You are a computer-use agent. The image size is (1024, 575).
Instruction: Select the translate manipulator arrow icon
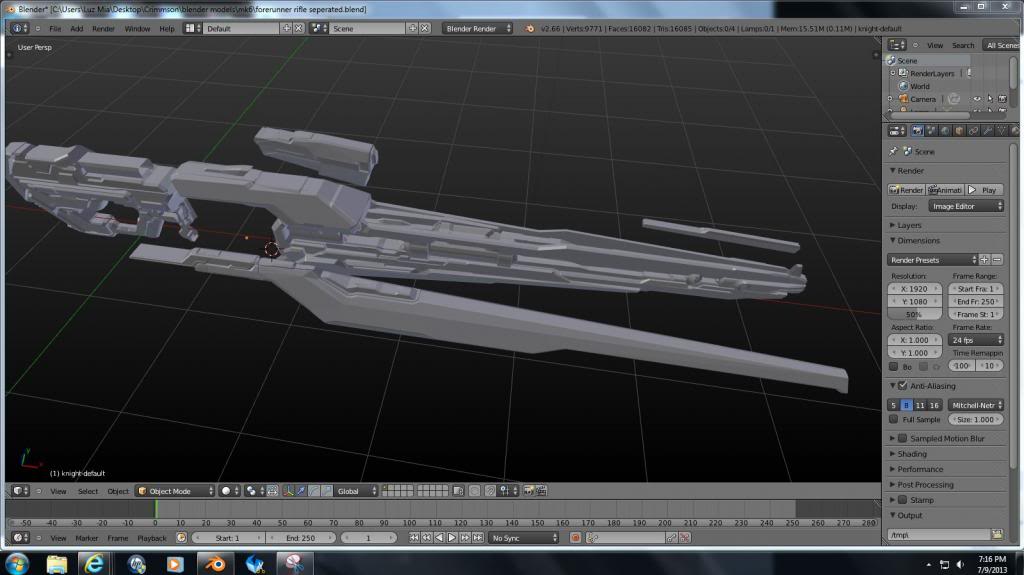[x=301, y=491]
